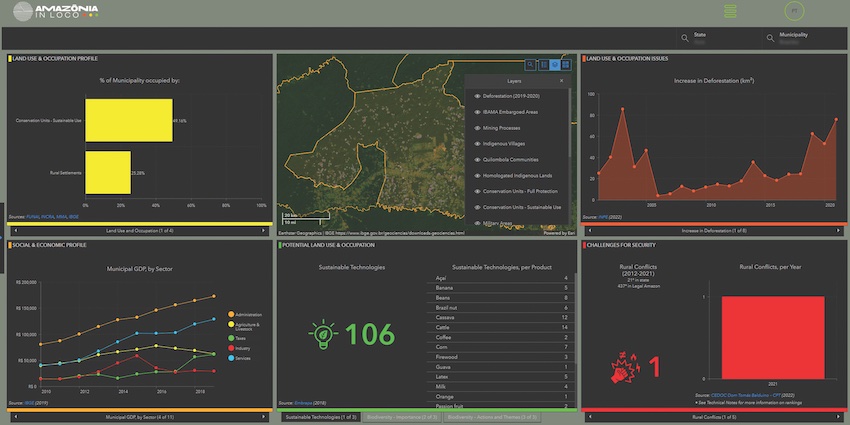Switch to Biodiversity – Importance tab

pos(402,415)
